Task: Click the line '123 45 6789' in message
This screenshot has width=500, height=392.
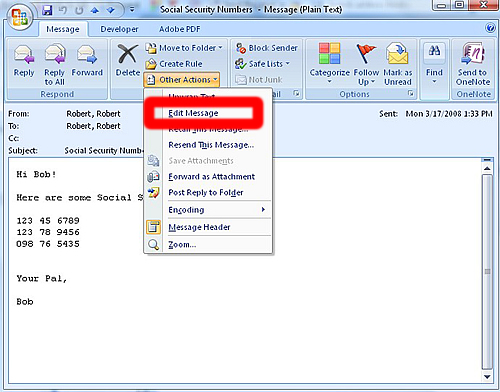Action: [48, 221]
